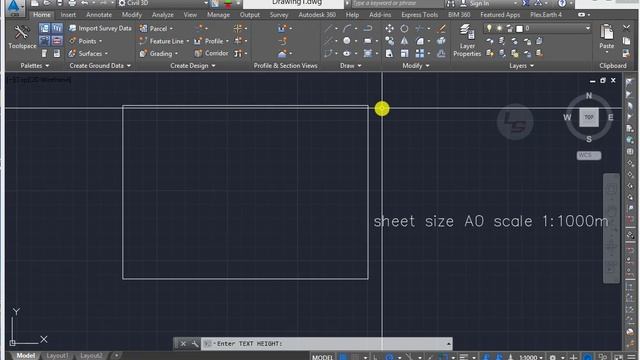640x360 pixels.
Task: Toggle layer on/off lightbulb icon
Action: coord(489,28)
